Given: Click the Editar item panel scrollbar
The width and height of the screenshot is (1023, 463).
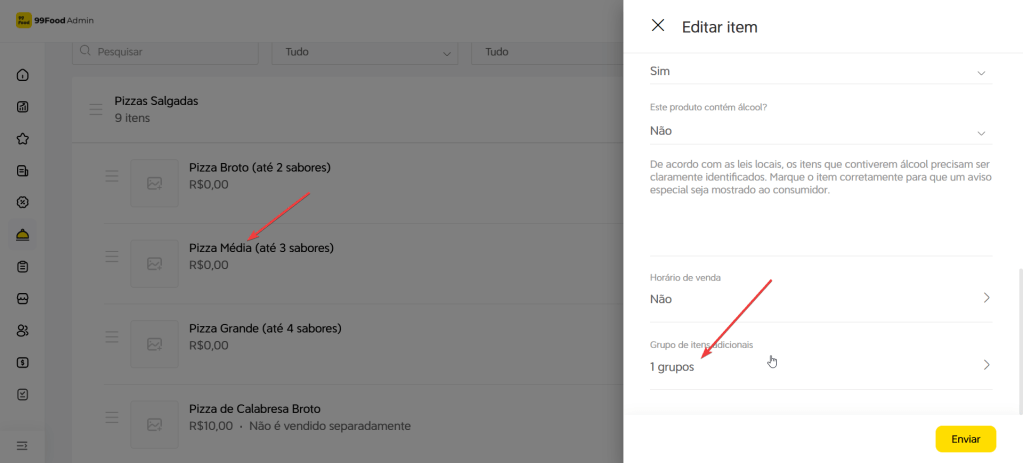Looking at the screenshot, I should pyautogui.click(x=1019, y=340).
